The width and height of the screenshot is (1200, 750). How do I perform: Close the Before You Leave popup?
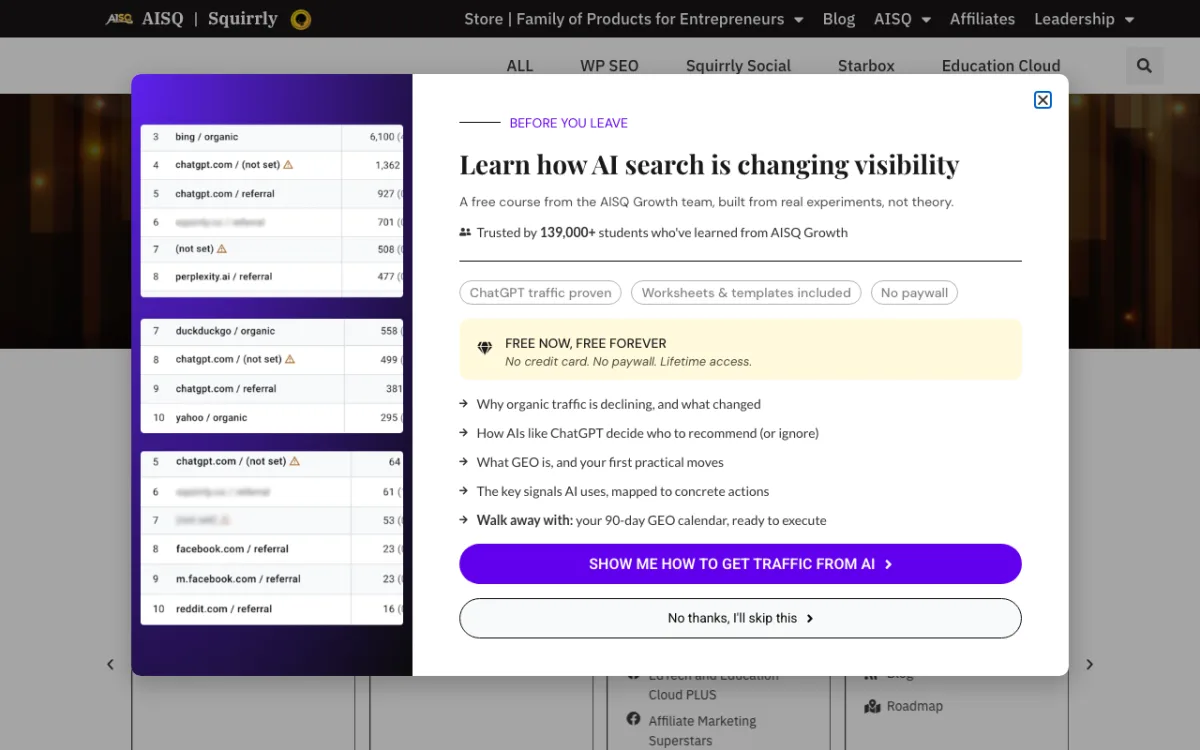1042,100
